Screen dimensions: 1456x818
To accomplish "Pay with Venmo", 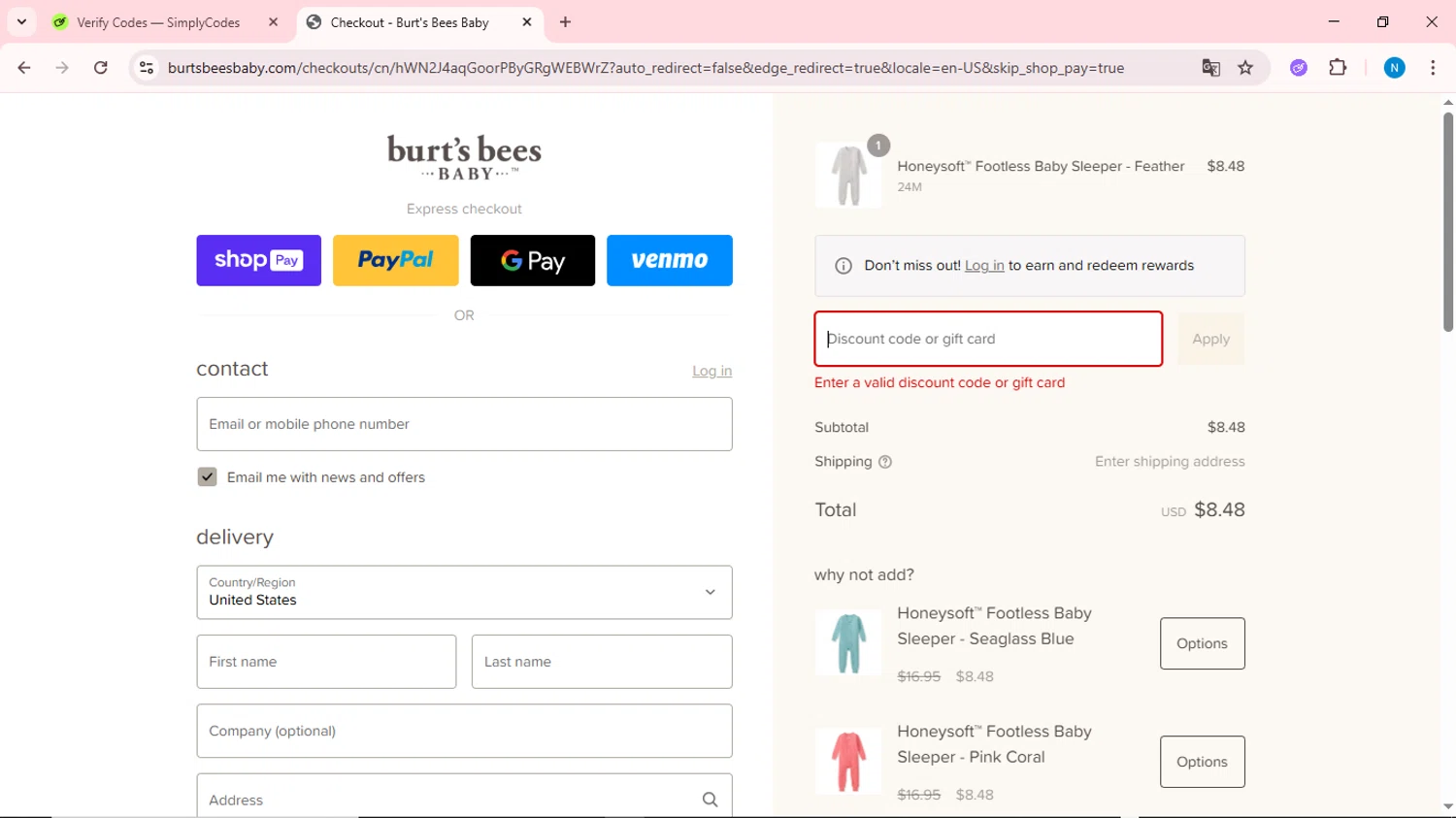I will tap(670, 260).
